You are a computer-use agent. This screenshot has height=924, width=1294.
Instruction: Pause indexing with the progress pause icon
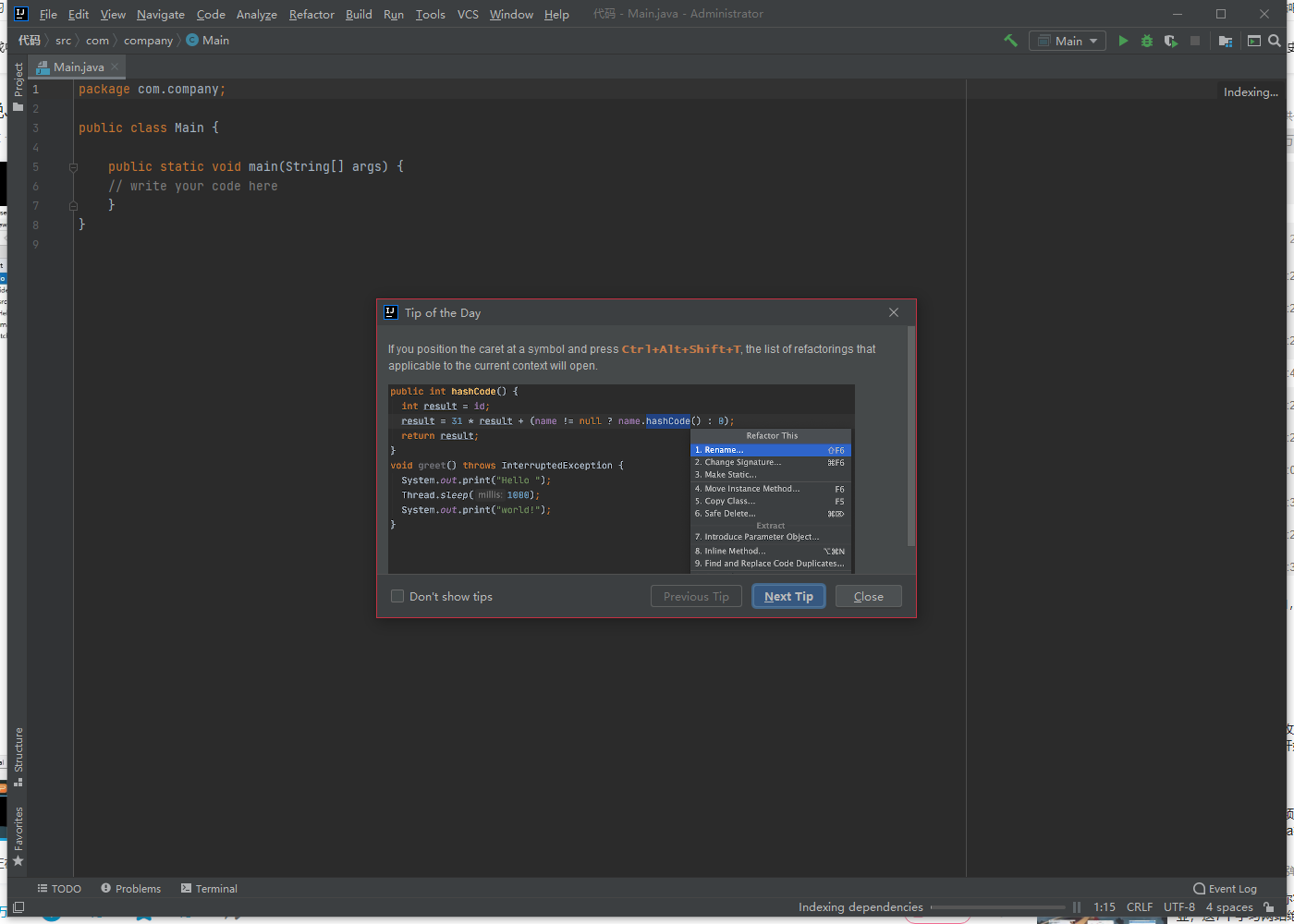point(1077,907)
